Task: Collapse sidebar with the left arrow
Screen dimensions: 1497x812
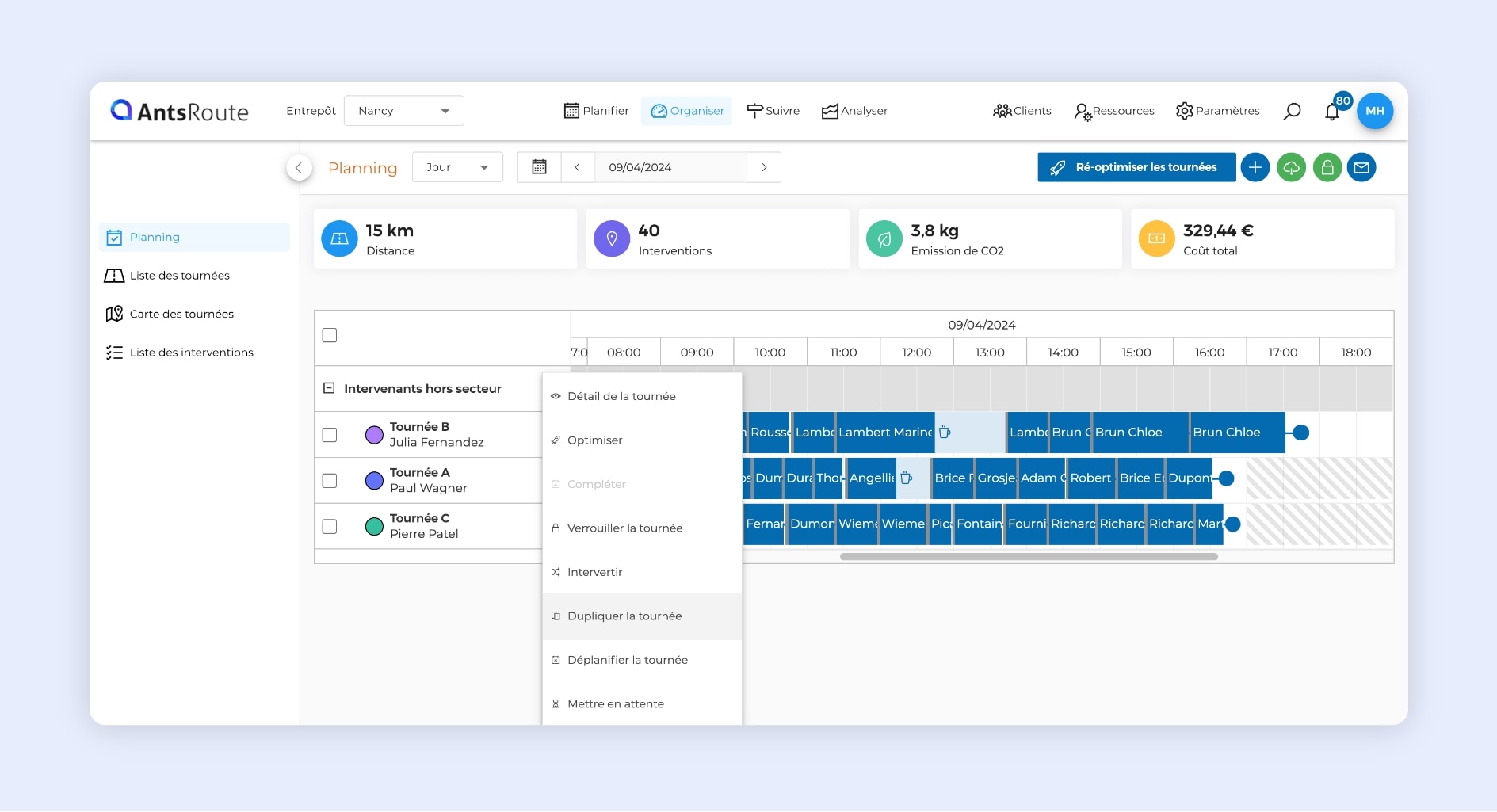Action: point(299,167)
